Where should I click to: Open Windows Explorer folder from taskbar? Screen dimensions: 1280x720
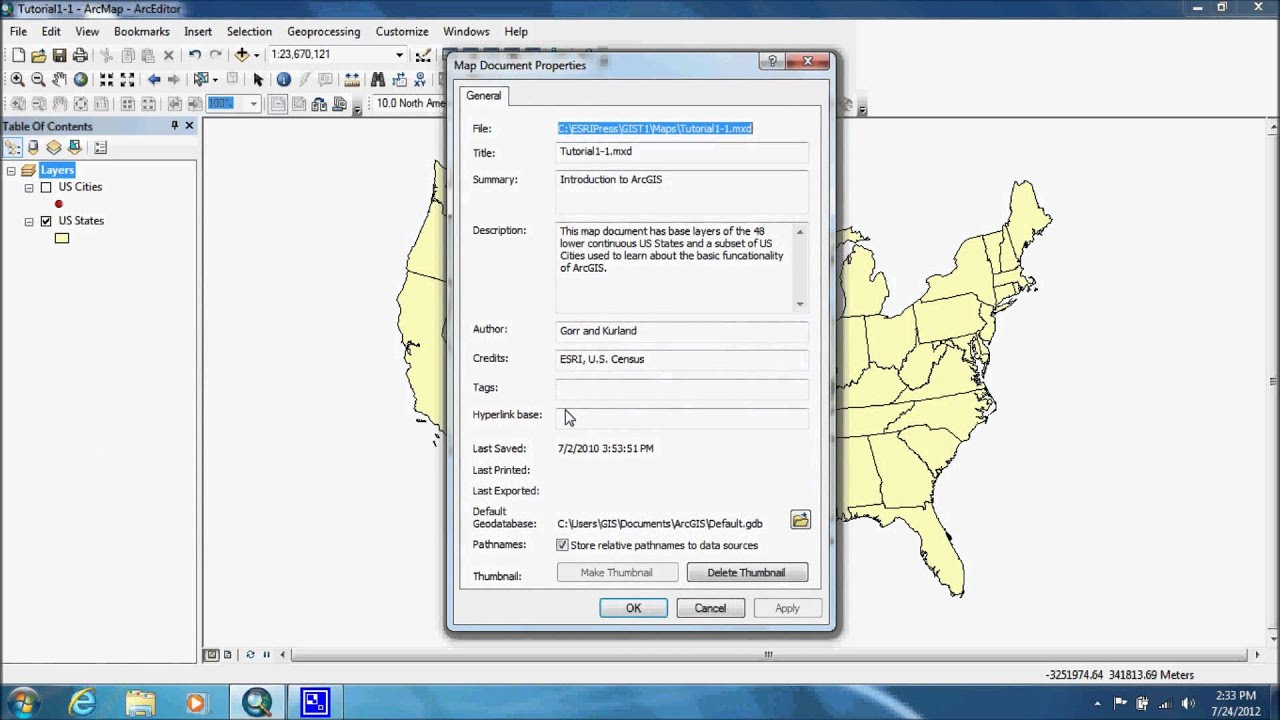coord(140,703)
